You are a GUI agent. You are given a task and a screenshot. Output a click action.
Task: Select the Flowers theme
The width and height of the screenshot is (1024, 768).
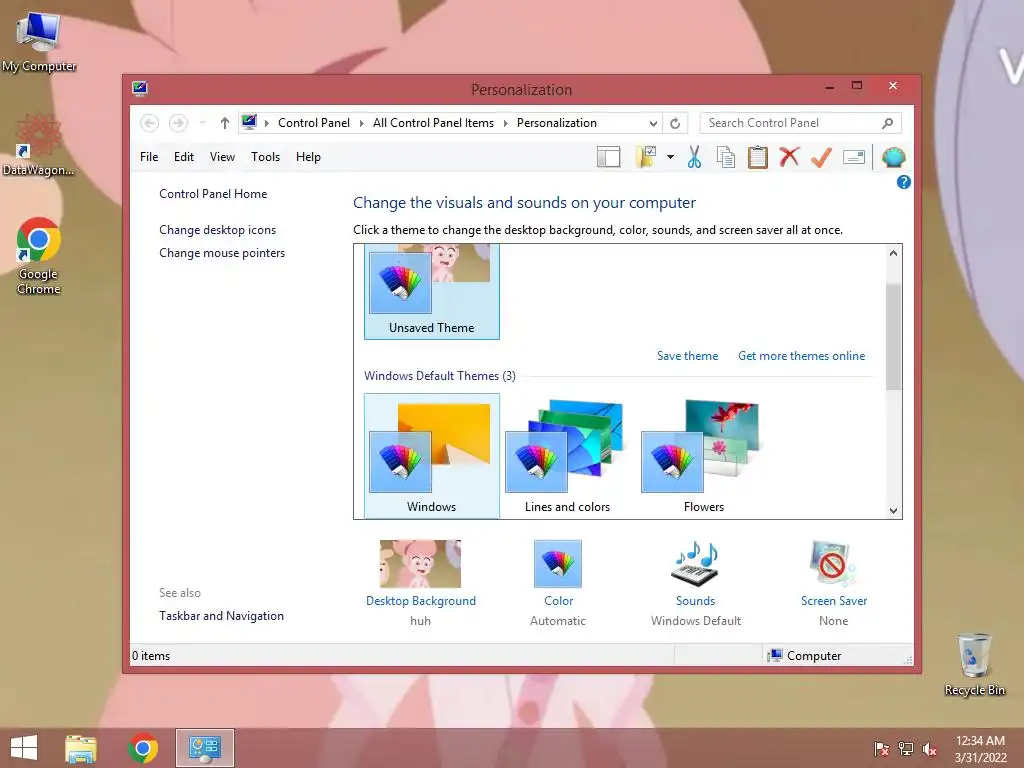coord(703,456)
